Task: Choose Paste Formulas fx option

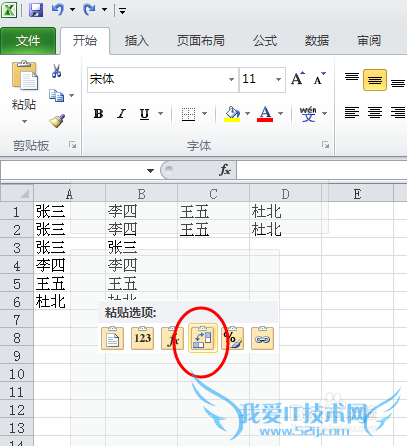Action: tap(172, 338)
